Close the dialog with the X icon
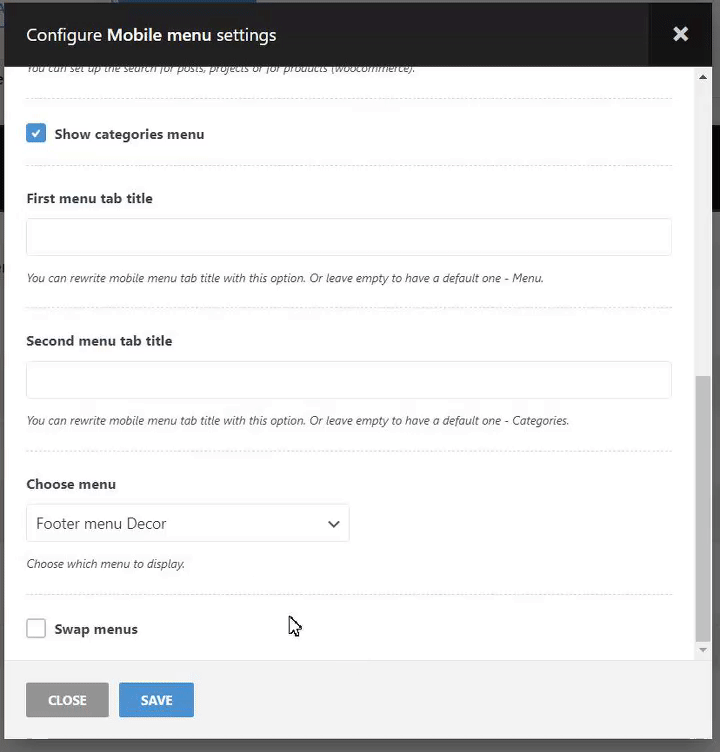 click(x=680, y=34)
